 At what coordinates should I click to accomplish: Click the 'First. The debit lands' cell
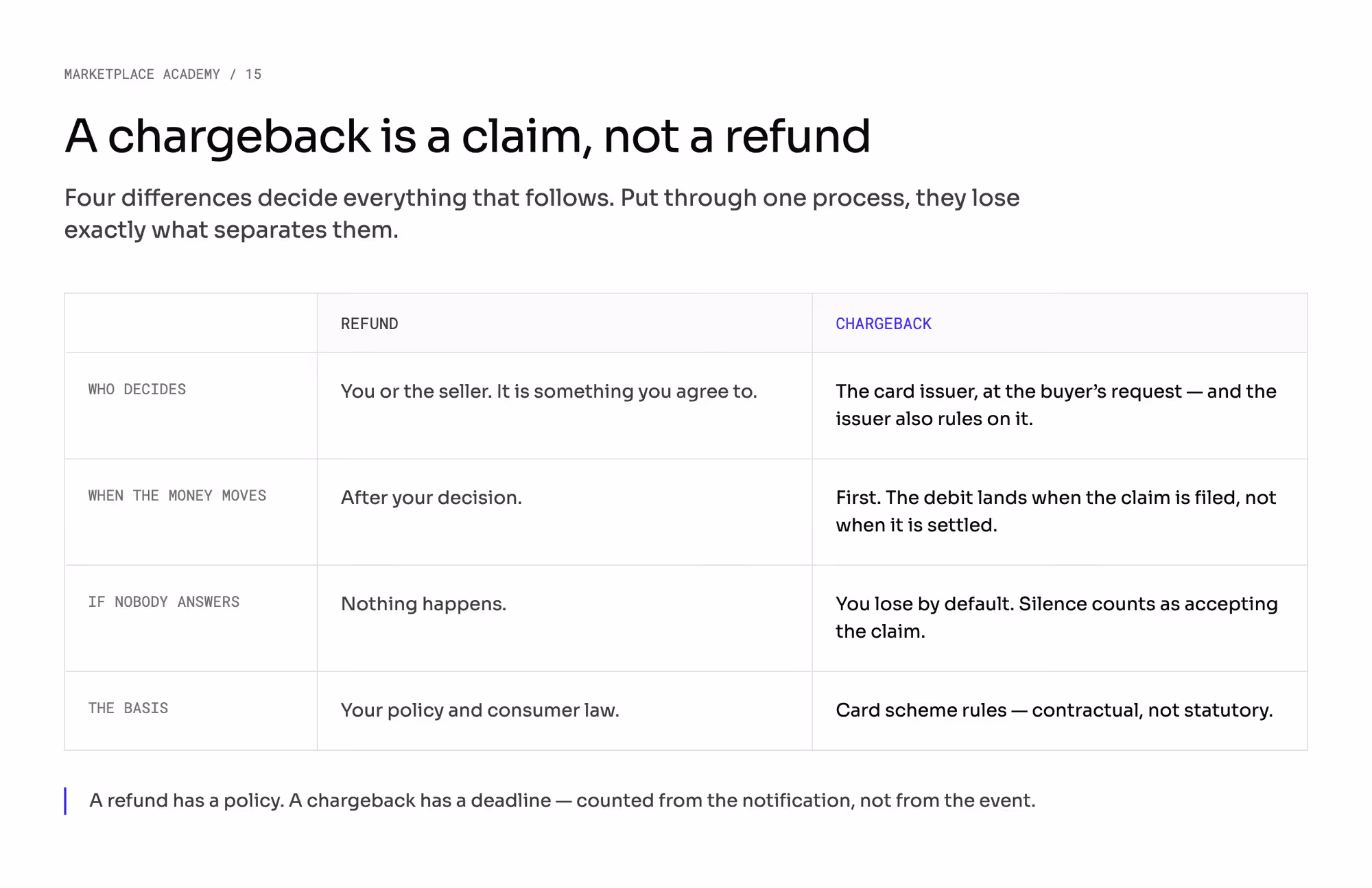[1060, 512]
